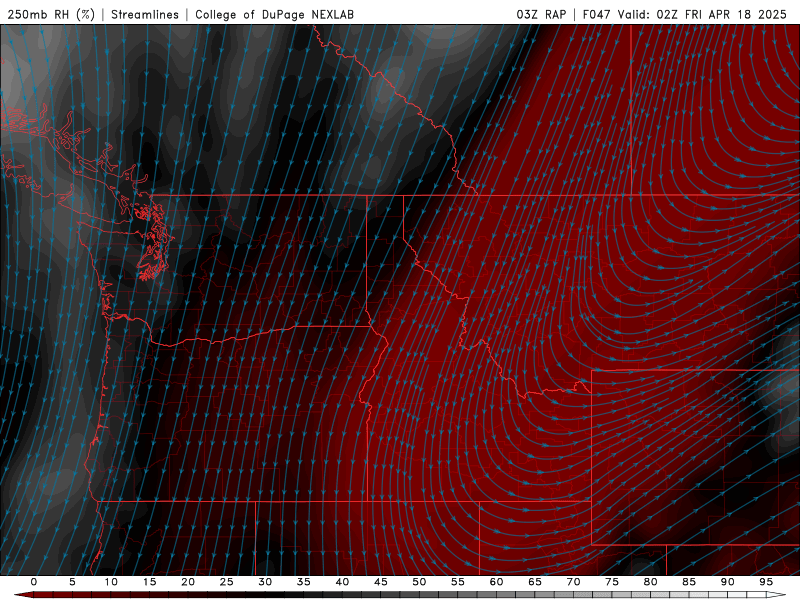Click the 45 label on the color scale
Screen dimensions: 800x600
pos(381,582)
